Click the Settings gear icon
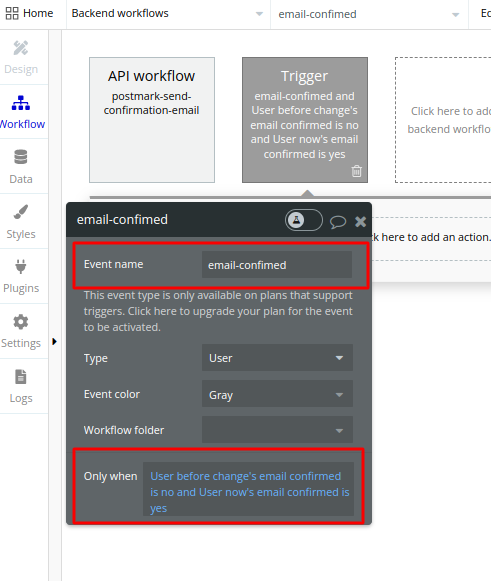 pos(21,322)
